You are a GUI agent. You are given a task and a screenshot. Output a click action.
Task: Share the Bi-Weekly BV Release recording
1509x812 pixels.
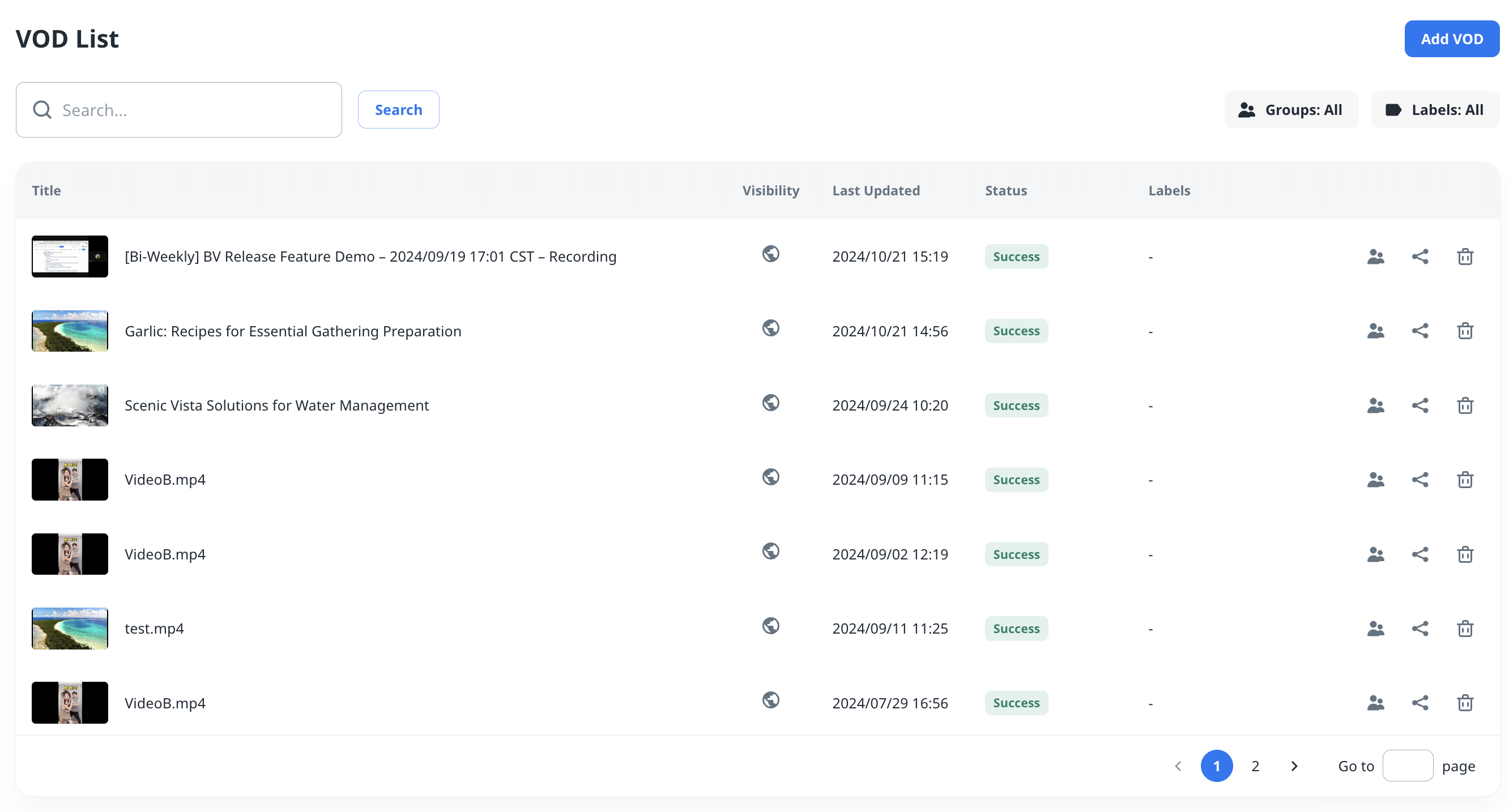[1420, 257]
